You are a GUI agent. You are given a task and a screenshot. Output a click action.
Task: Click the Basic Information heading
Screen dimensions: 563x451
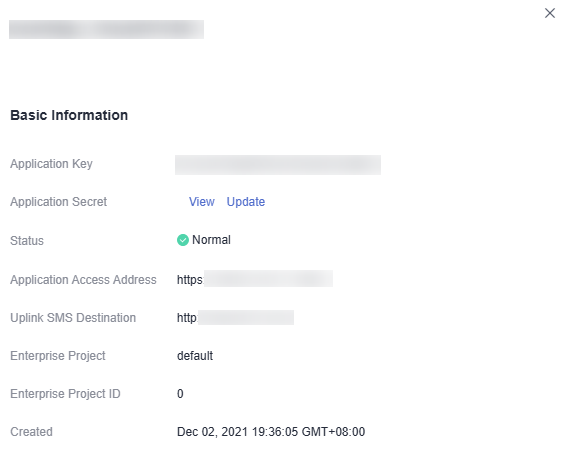pos(69,115)
